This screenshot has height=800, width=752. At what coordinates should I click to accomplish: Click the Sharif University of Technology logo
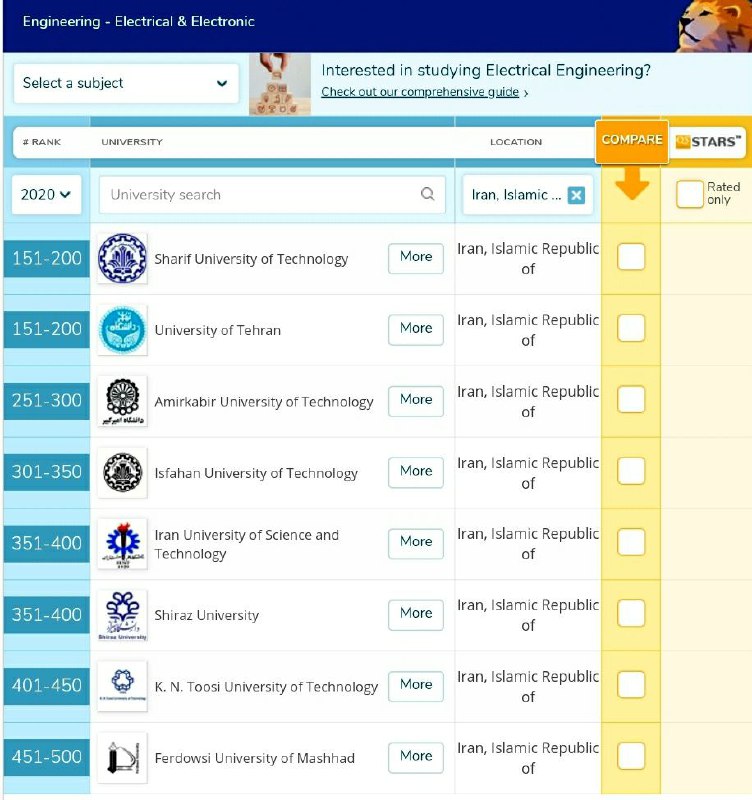[122, 258]
